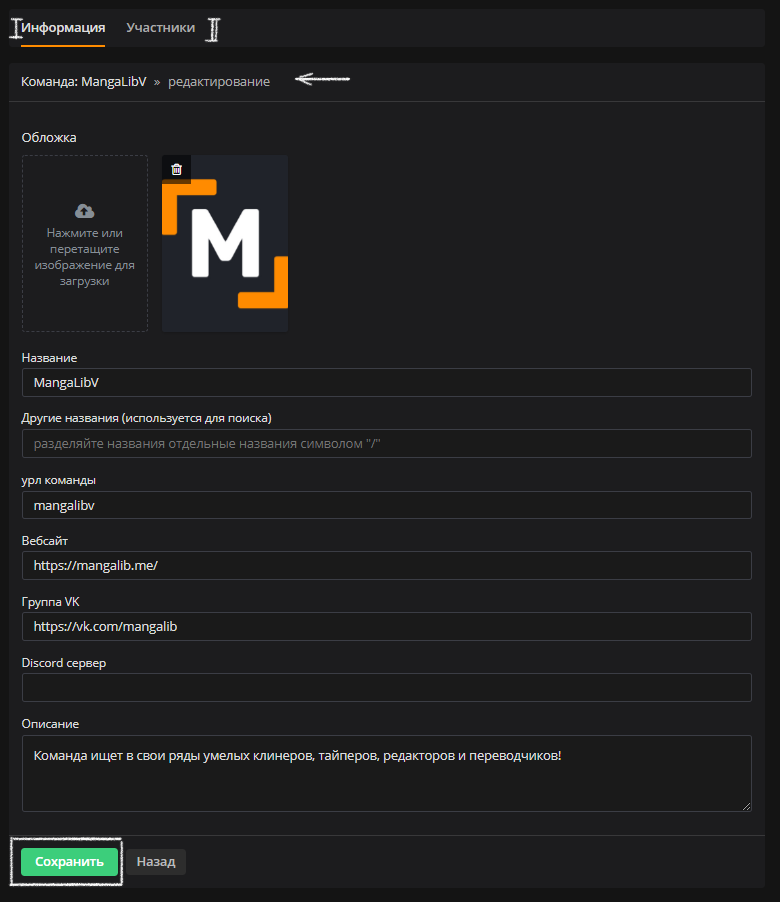
Task: Click into the Описание textarea
Action: (x=387, y=773)
